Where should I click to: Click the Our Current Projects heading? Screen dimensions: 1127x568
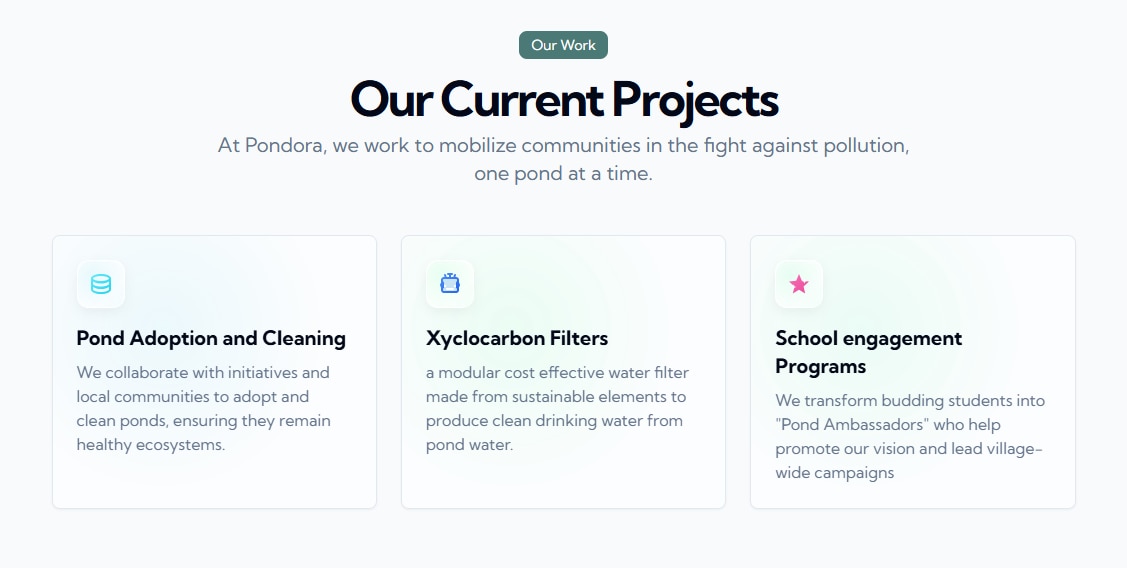564,99
